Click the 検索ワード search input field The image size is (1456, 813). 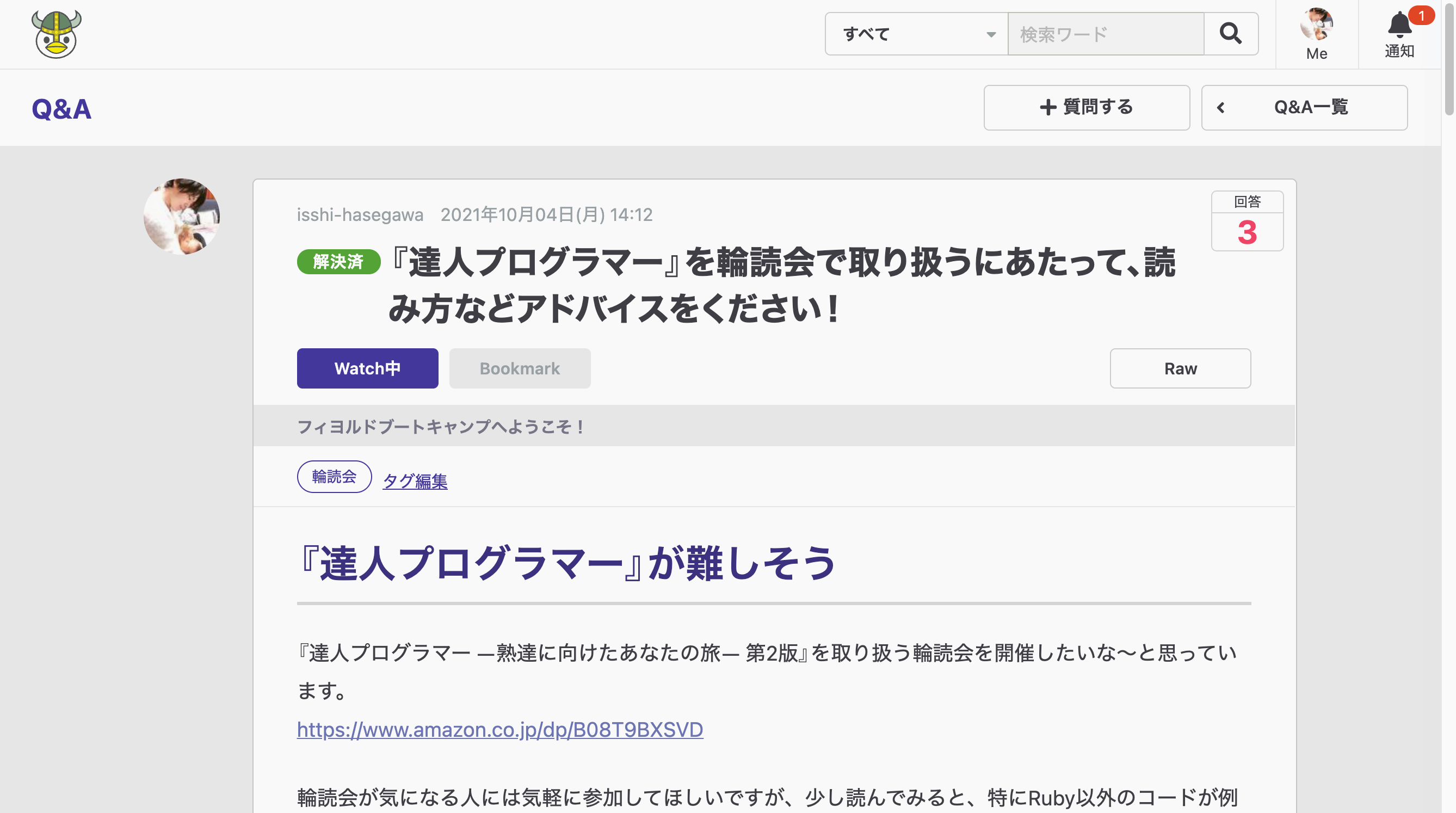pyautogui.click(x=1106, y=34)
